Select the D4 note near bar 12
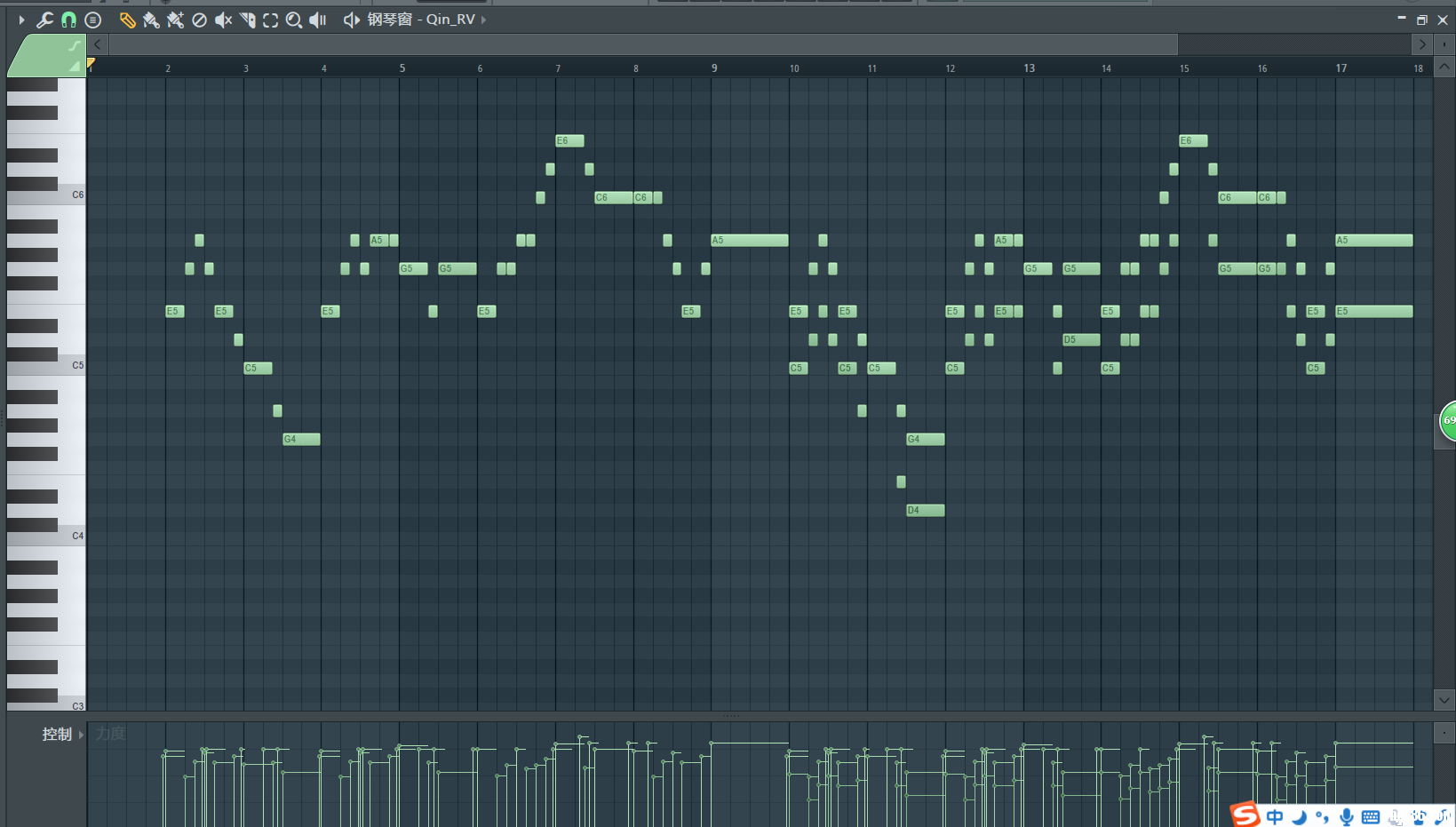The height and width of the screenshot is (827, 1456). (x=925, y=510)
